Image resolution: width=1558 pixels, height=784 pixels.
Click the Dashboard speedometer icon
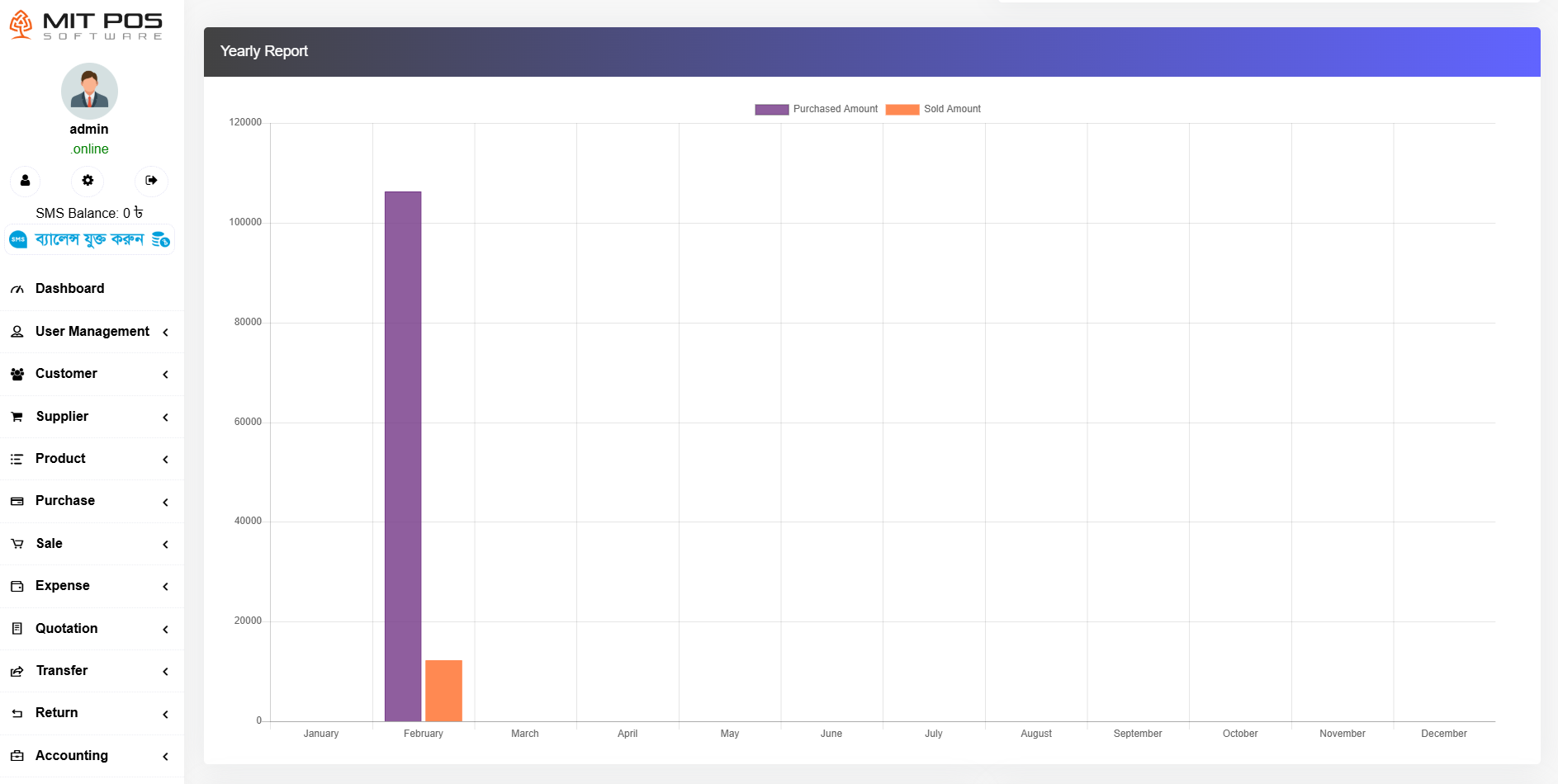tap(17, 289)
